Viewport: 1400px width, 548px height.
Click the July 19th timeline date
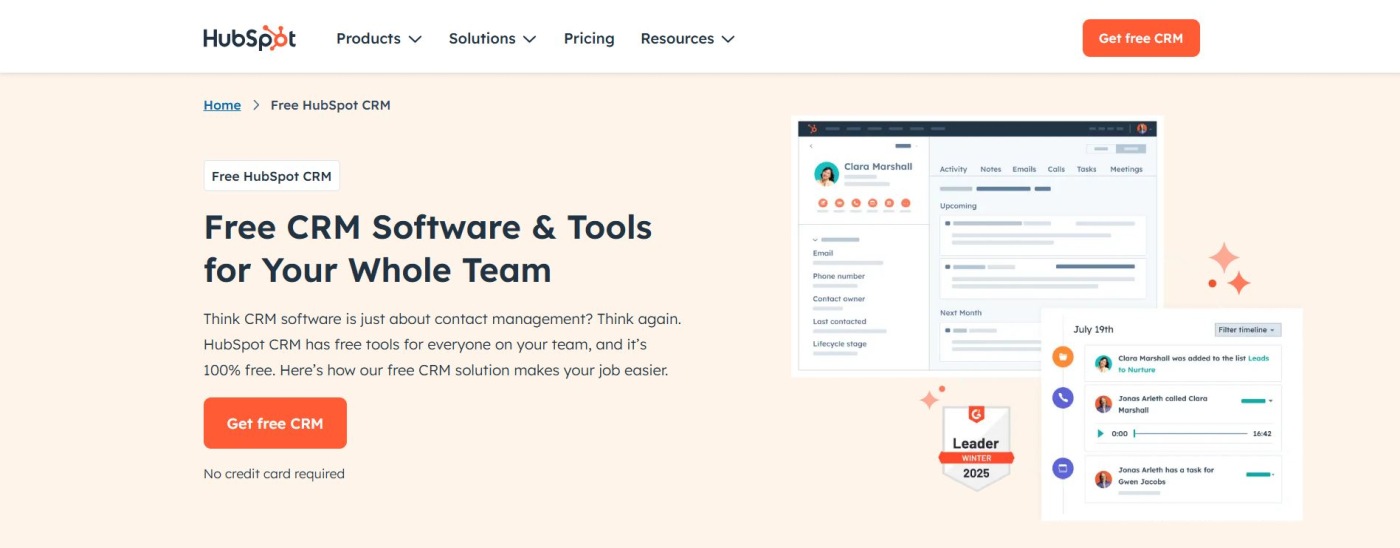pyautogui.click(x=1093, y=329)
